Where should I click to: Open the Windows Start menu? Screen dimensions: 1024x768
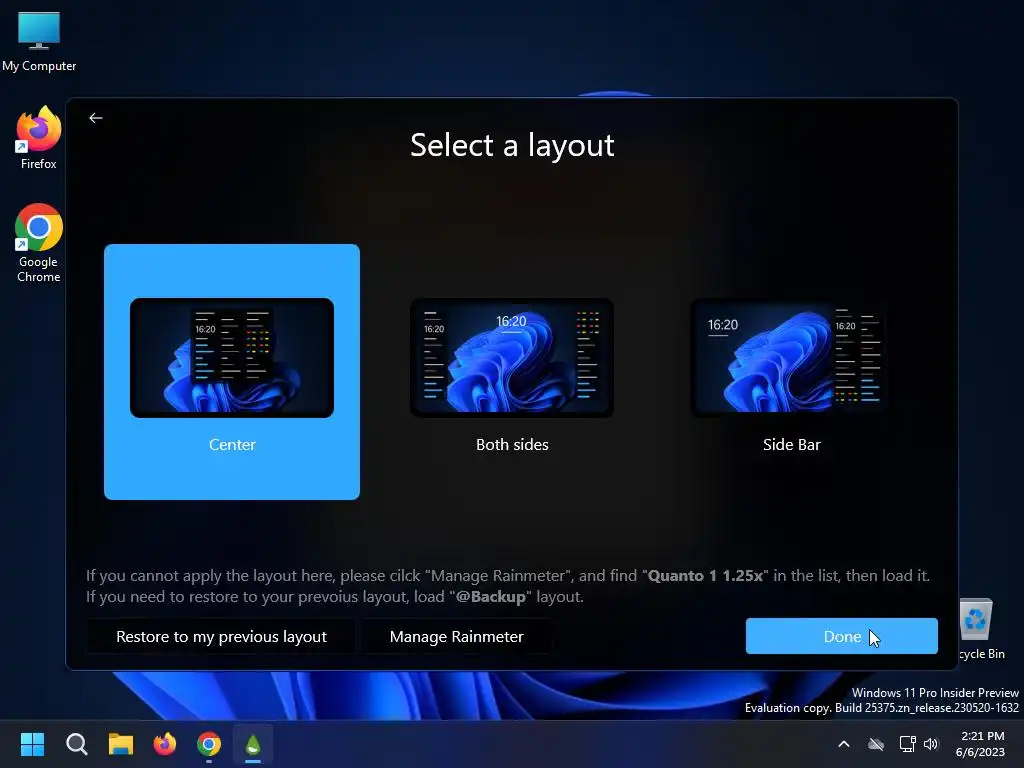pyautogui.click(x=32, y=744)
